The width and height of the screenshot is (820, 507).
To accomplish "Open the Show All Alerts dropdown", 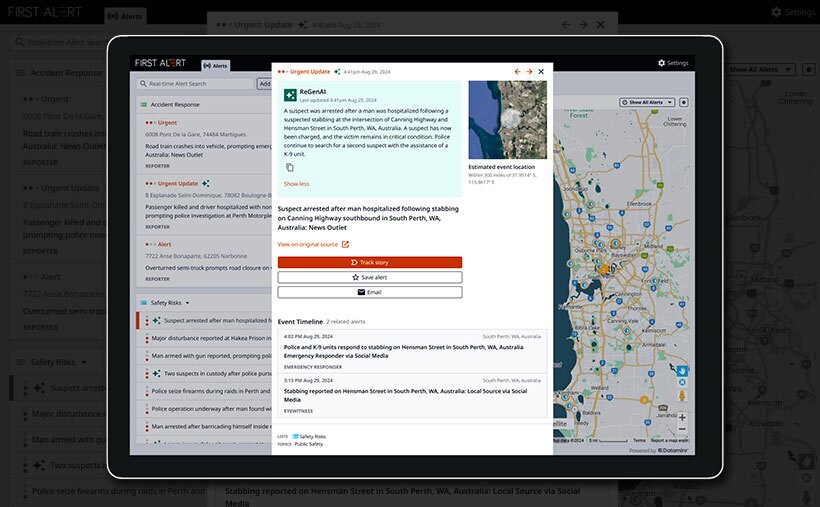I will (x=647, y=103).
